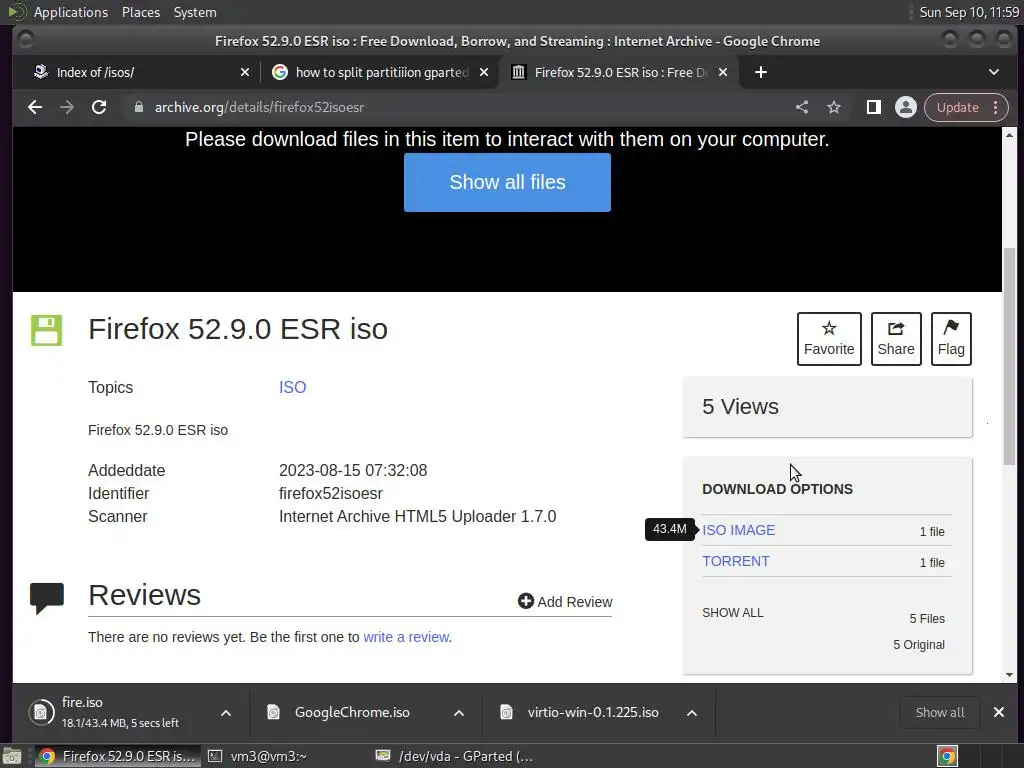Click the 5 Views box
Image resolution: width=1024 pixels, height=768 pixels.
[827, 407]
